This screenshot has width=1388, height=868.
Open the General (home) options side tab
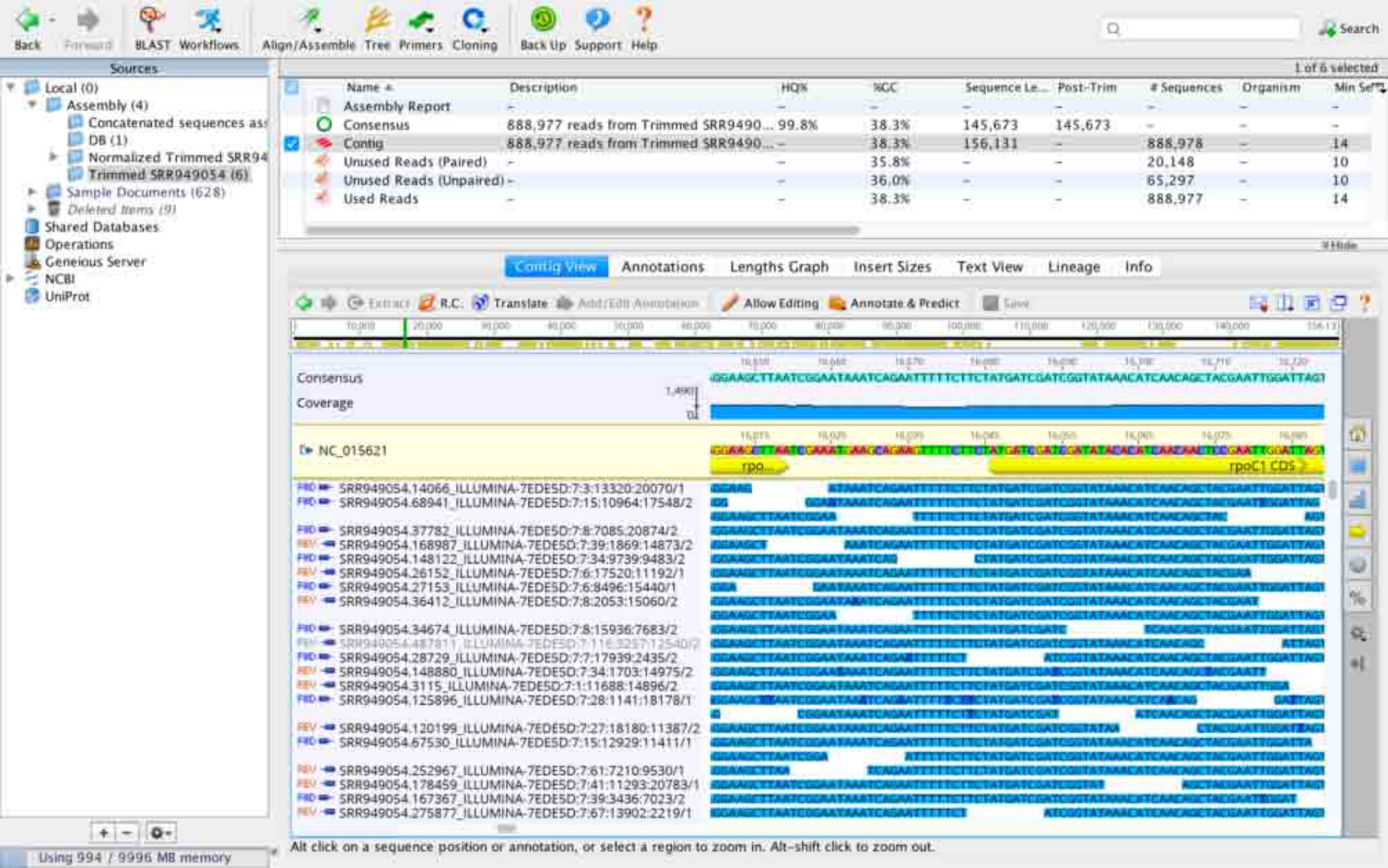tap(1358, 434)
